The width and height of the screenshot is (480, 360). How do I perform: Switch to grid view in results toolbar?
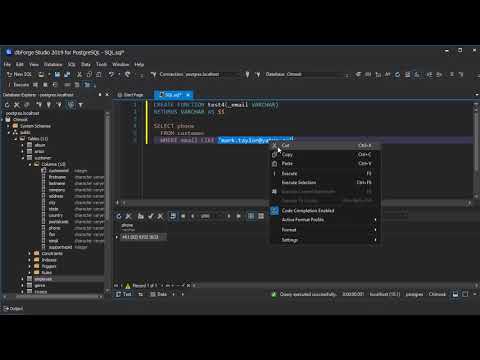[x=251, y=216]
